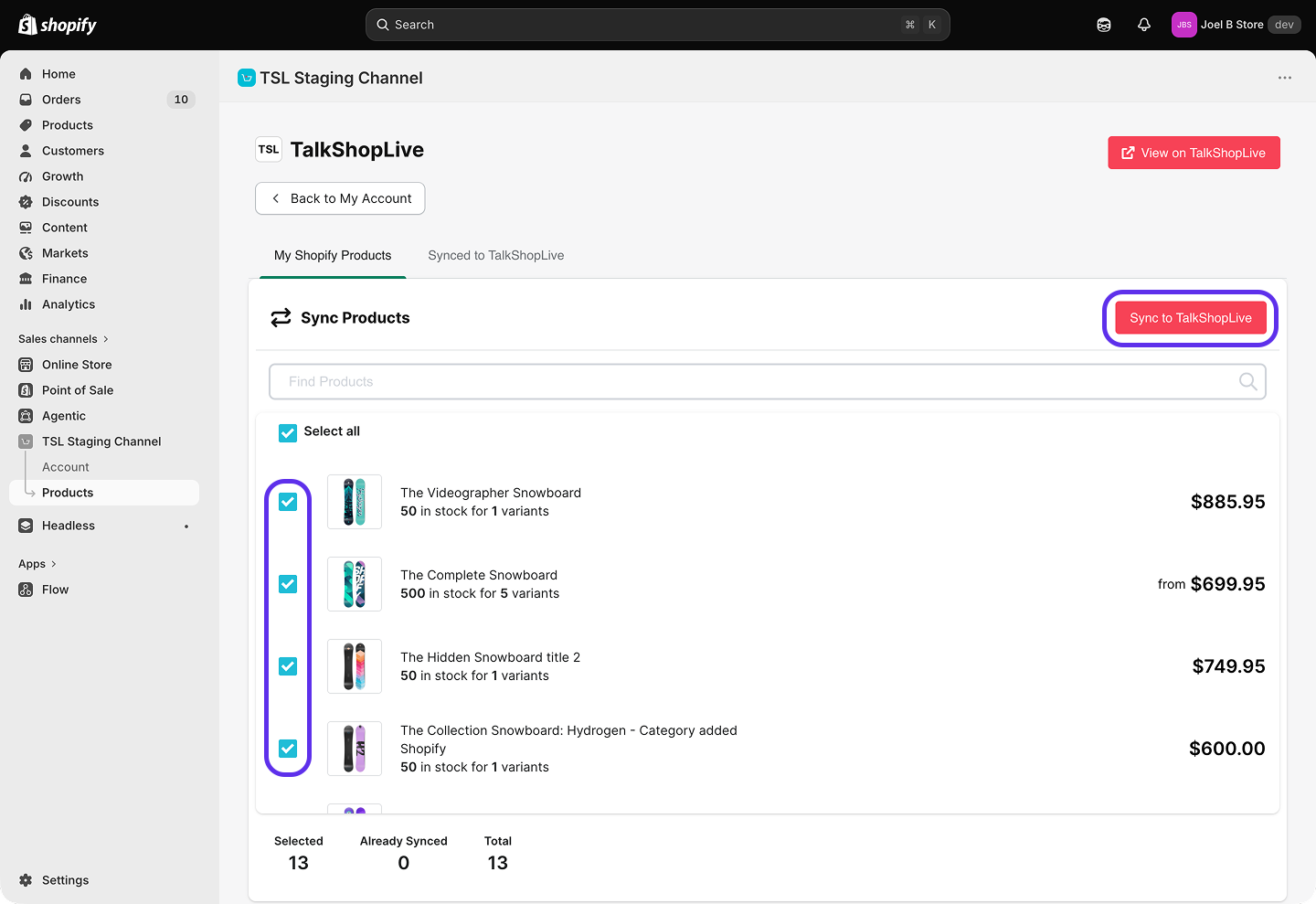Click the Find Products input field
The image size is (1316, 904).
click(x=768, y=381)
